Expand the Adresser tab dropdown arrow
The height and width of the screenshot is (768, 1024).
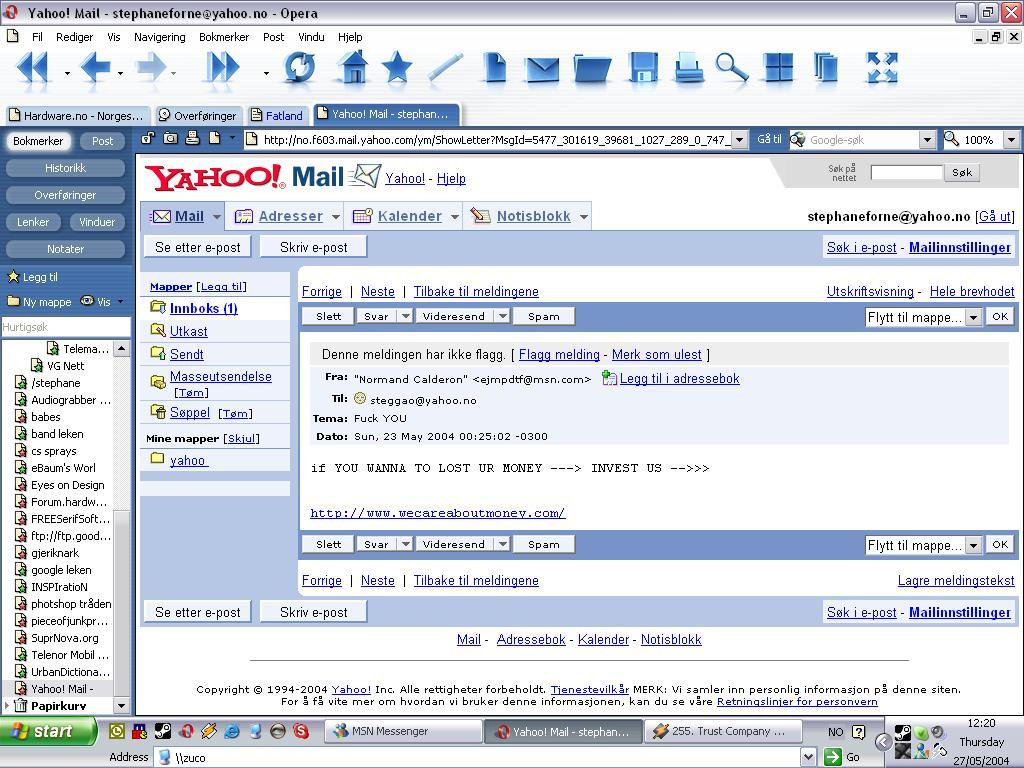(336, 217)
